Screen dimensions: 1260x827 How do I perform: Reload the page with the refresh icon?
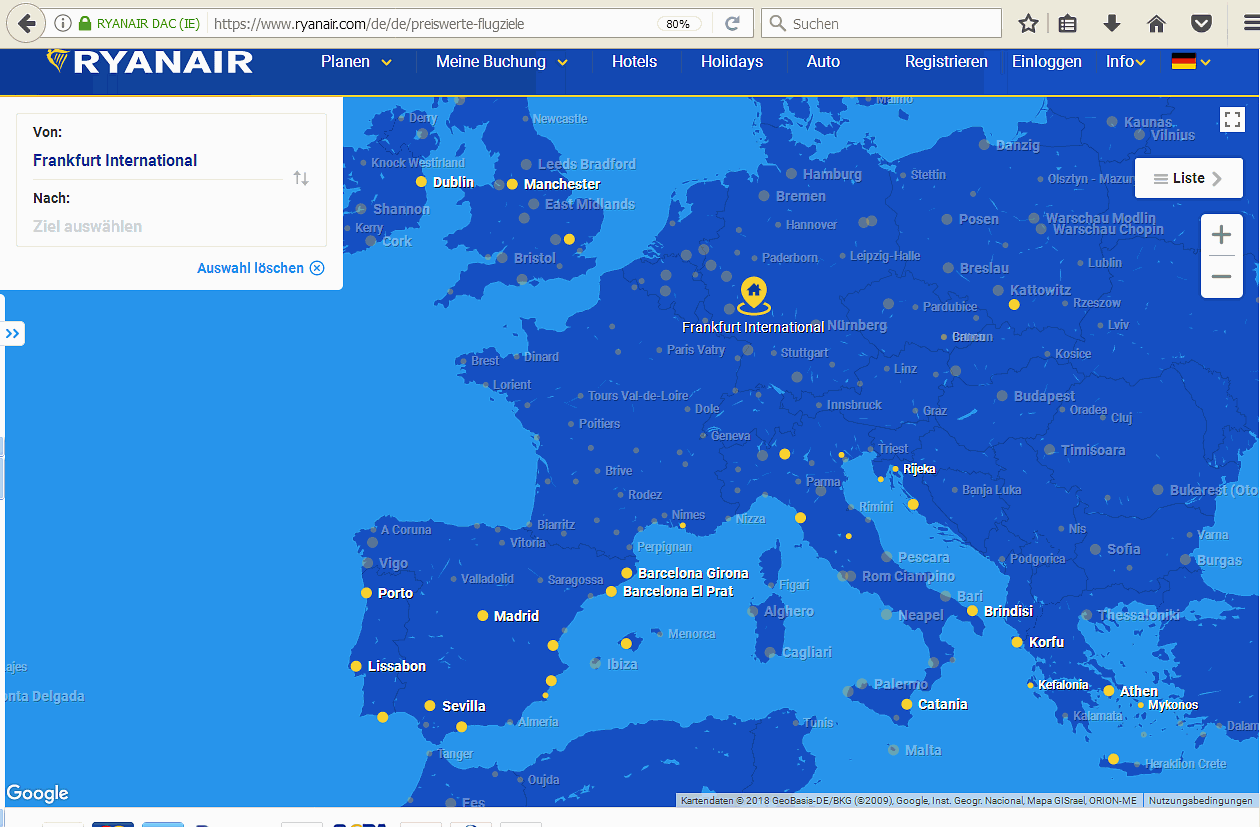coord(732,23)
